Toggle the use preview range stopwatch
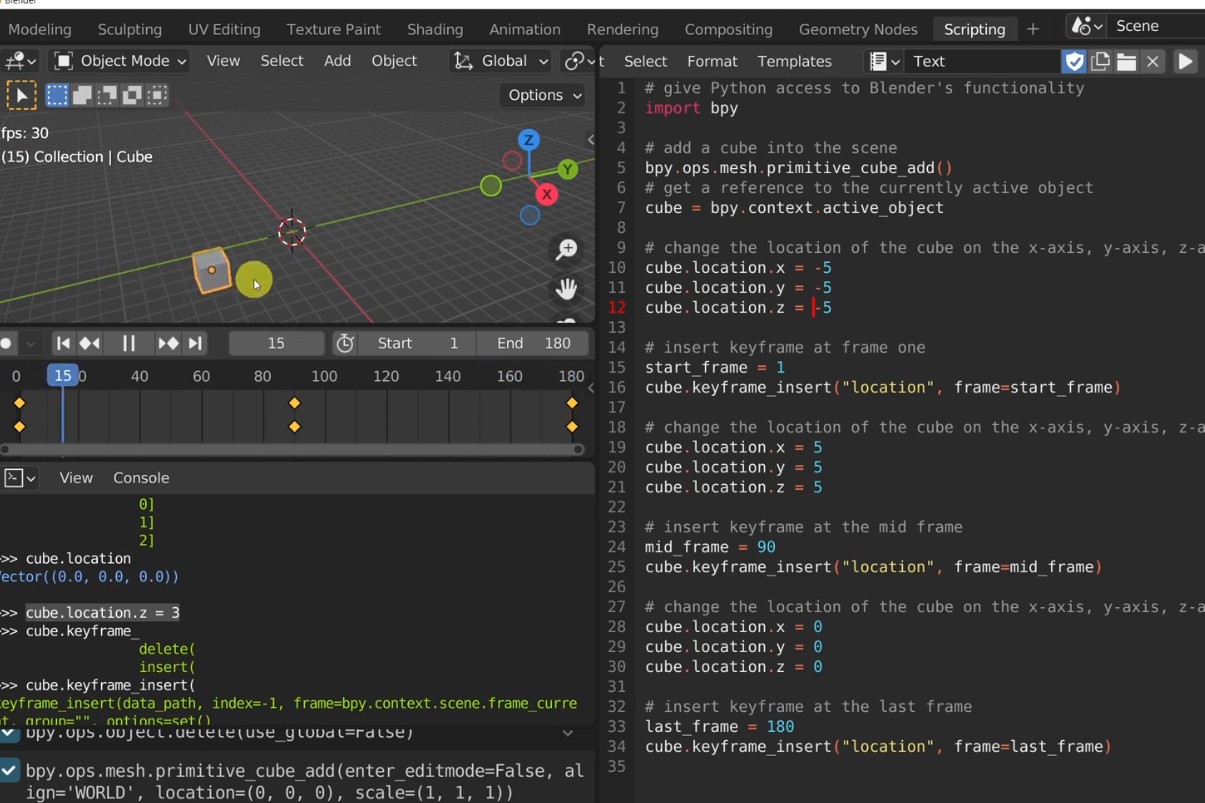 pyautogui.click(x=345, y=343)
